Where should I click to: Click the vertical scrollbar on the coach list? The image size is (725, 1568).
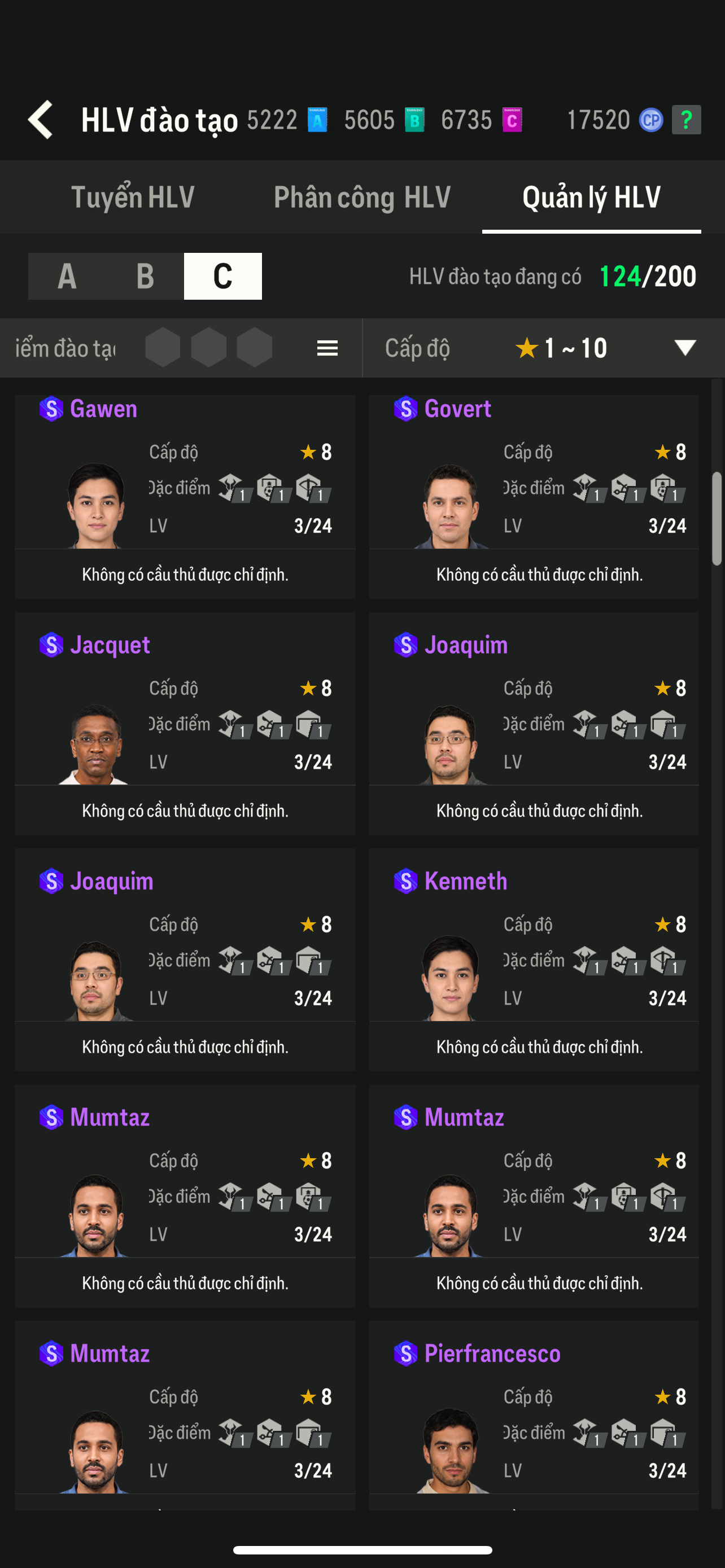pyautogui.click(x=717, y=519)
